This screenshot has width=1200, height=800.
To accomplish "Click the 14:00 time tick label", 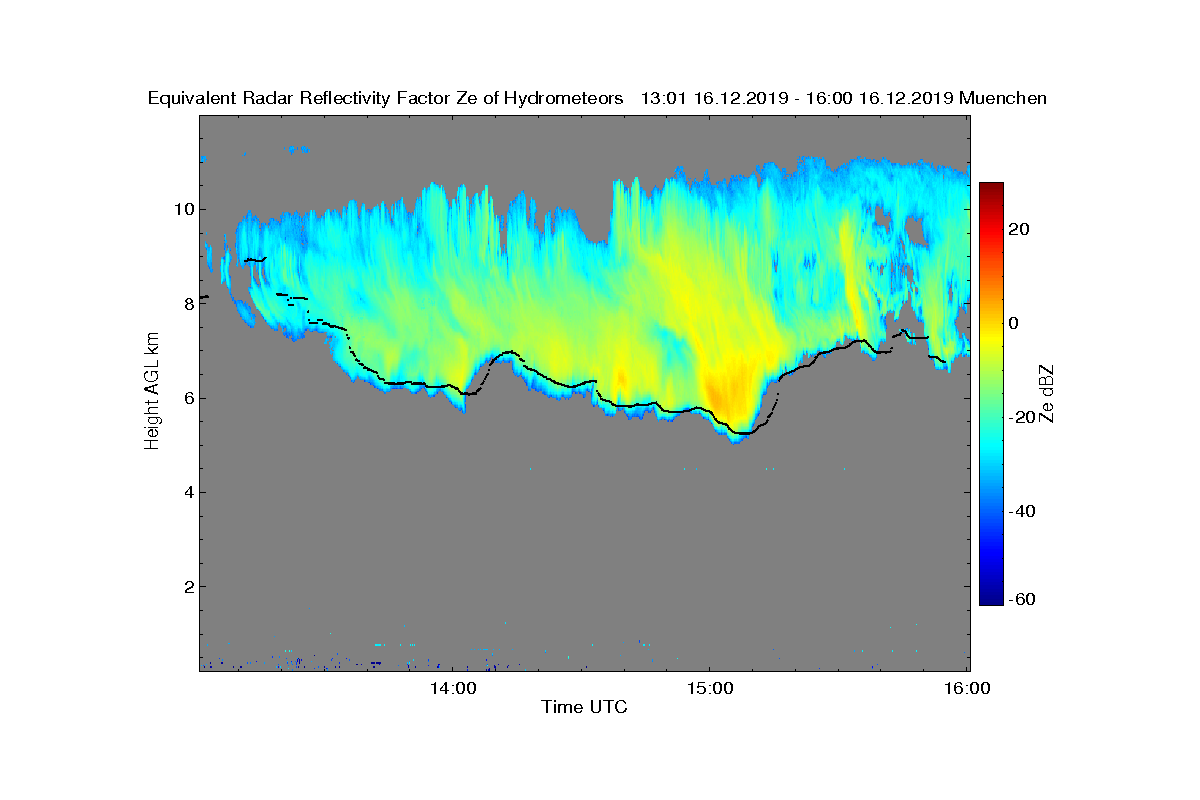I will (x=452, y=688).
